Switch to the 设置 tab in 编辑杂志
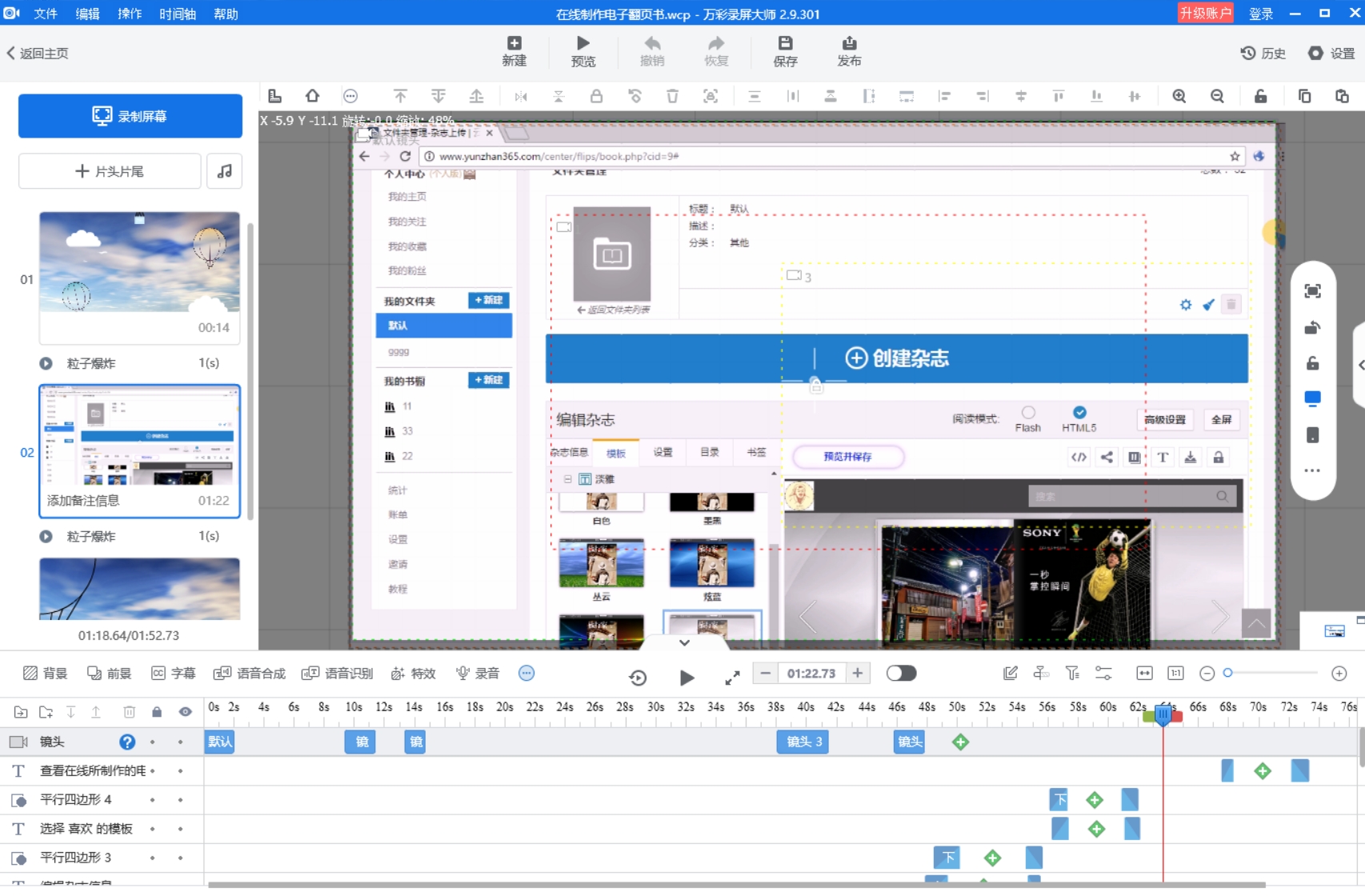Viewport: 1365px width, 896px height. [x=662, y=452]
